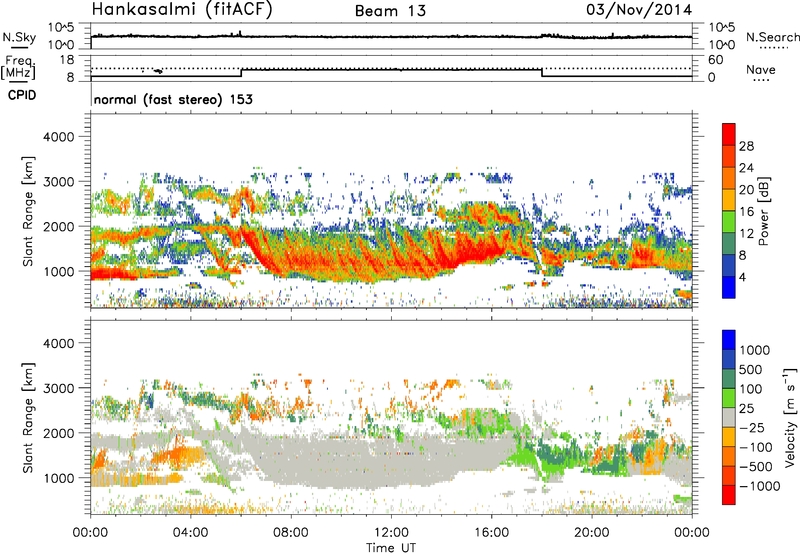
Task: Click the red top of power colorbar
Action: pyautogui.click(x=729, y=134)
